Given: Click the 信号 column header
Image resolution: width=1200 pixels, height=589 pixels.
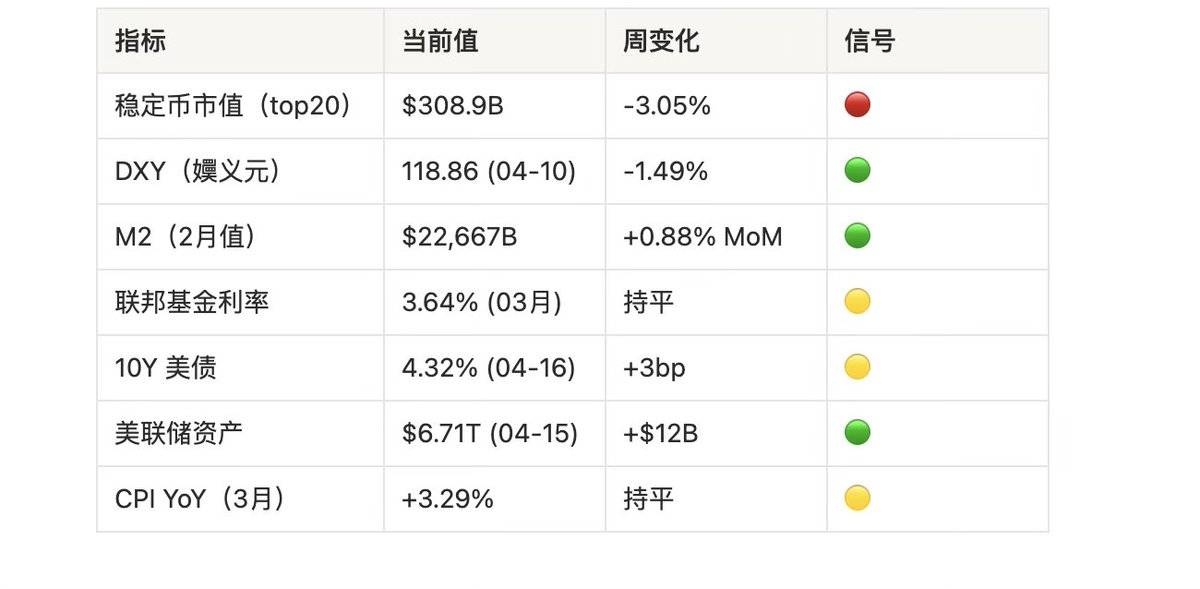Looking at the screenshot, I should click(869, 41).
